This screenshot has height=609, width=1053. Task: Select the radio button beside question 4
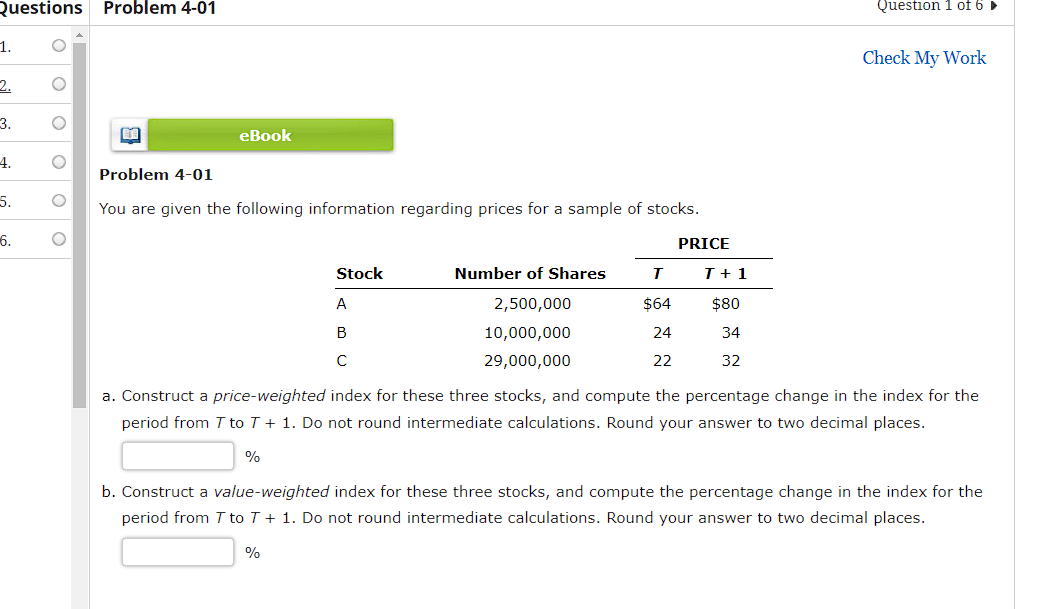click(58, 161)
